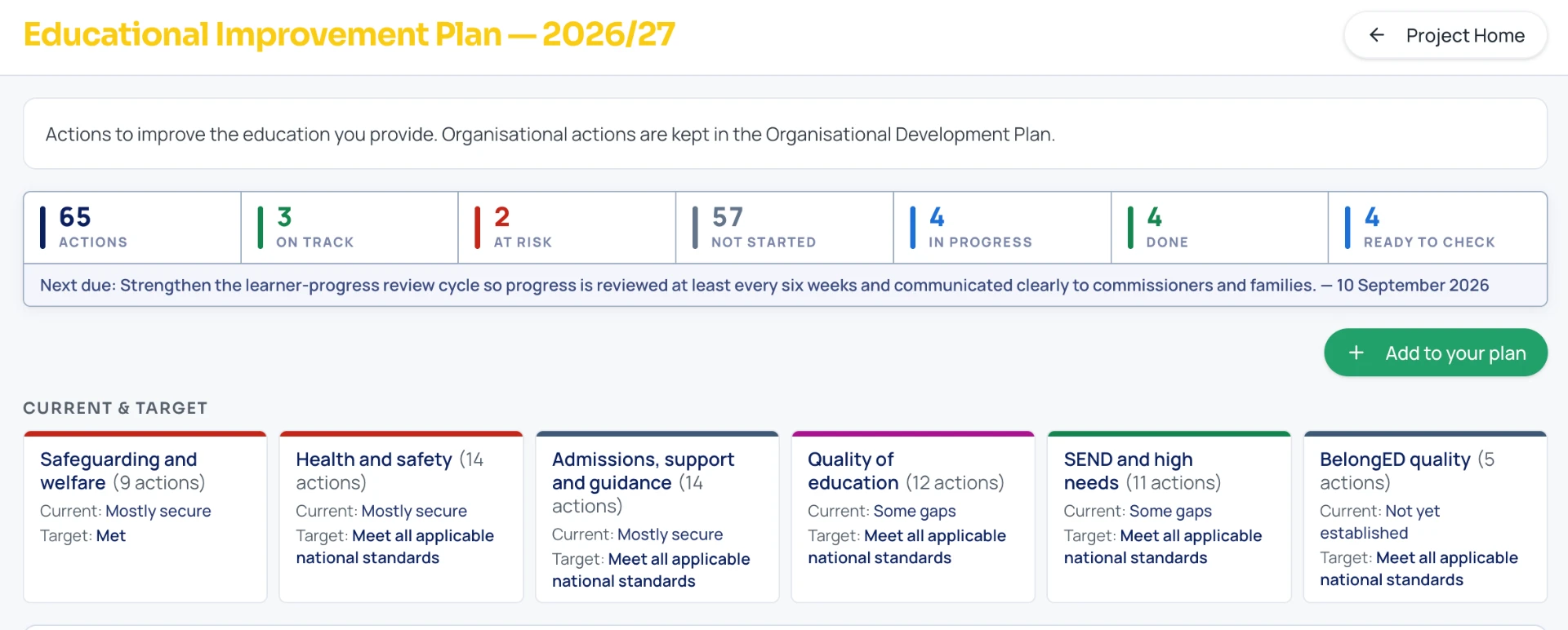The width and height of the screenshot is (1568, 630).
Task: Click '(11 actions)' count in SEND card
Action: coord(1173,482)
